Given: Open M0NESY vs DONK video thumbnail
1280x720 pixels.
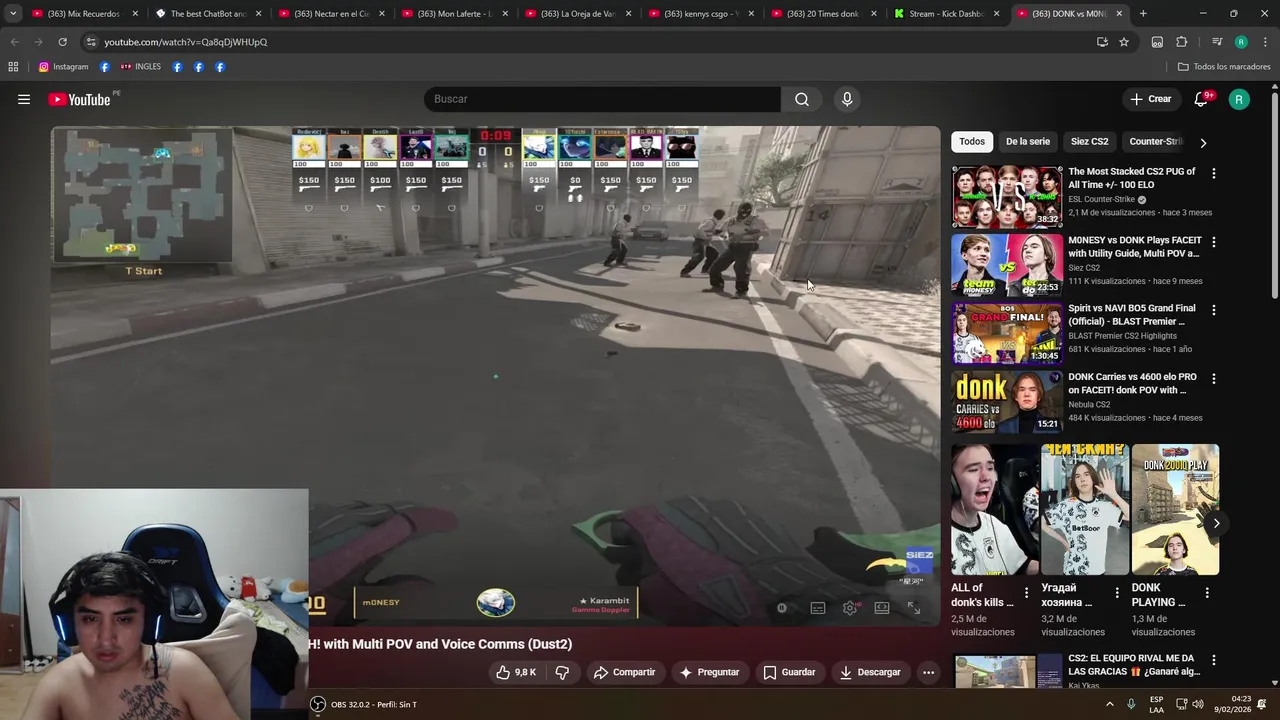Looking at the screenshot, I should (1006, 264).
